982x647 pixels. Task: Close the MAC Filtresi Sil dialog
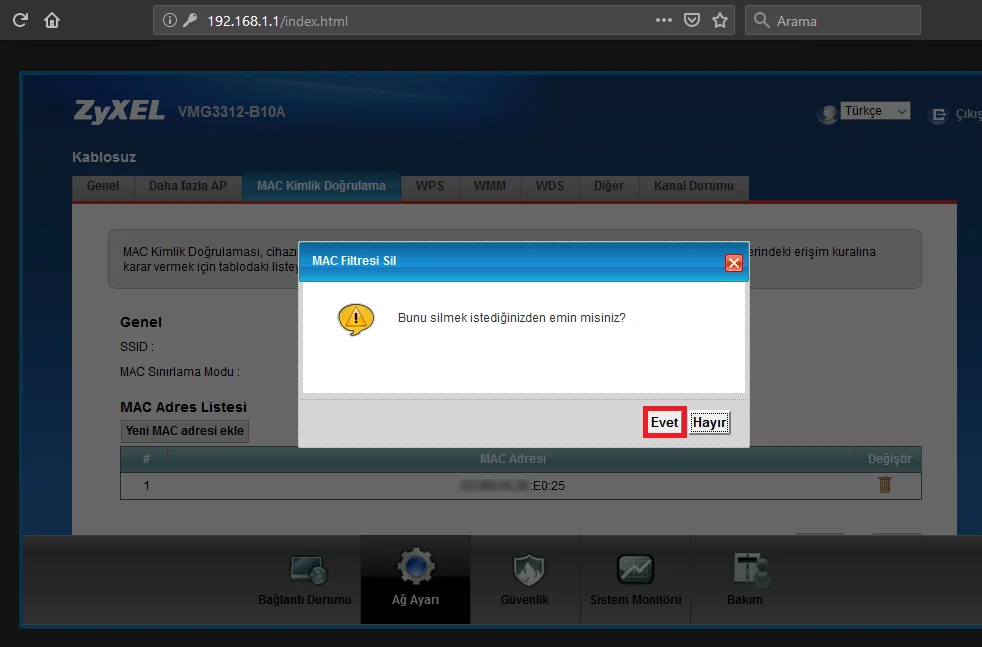click(x=733, y=263)
